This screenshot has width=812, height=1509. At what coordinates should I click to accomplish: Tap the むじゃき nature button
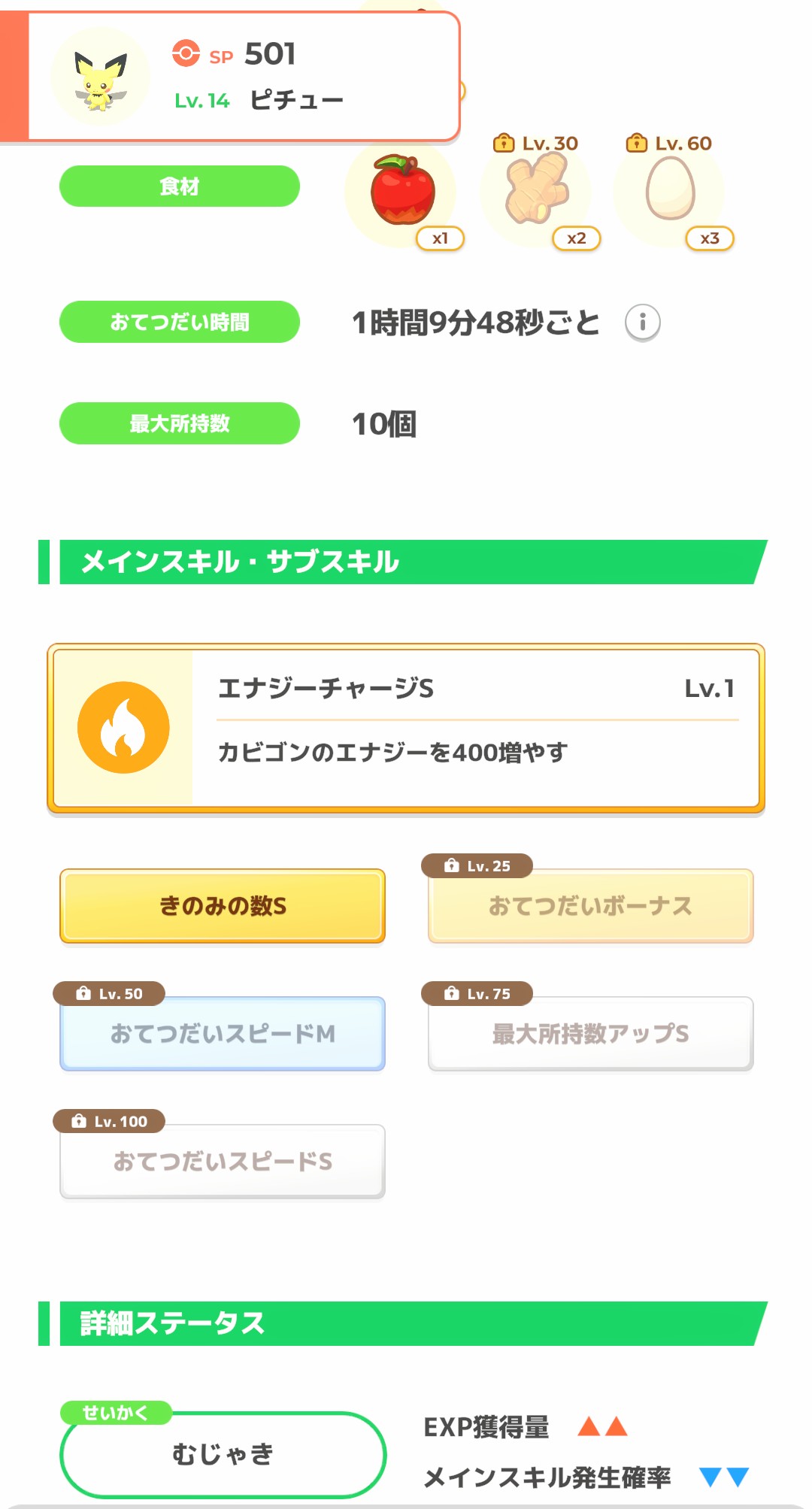(x=223, y=1454)
